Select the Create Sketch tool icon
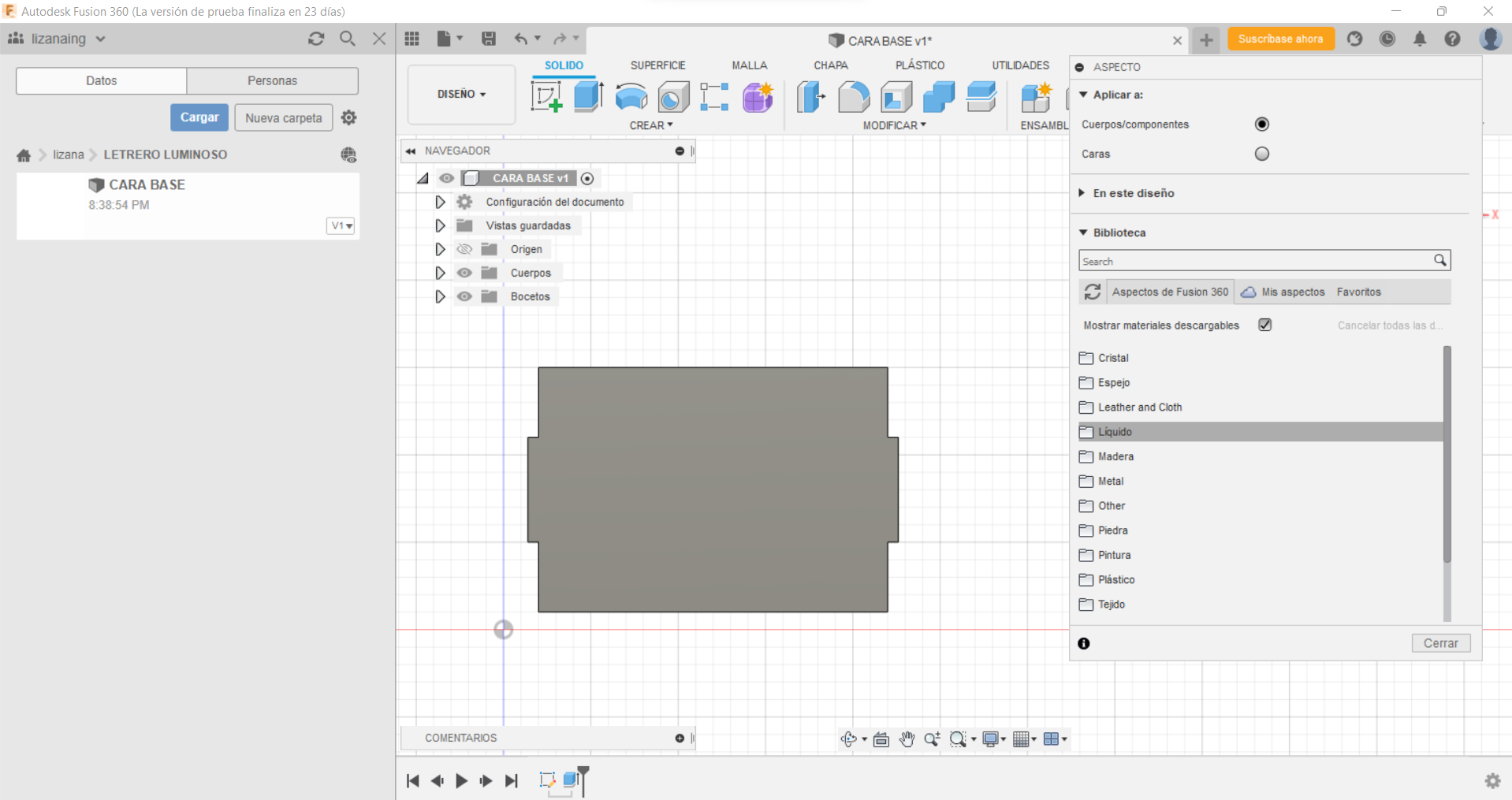The width and height of the screenshot is (1512, 800). [x=546, y=97]
